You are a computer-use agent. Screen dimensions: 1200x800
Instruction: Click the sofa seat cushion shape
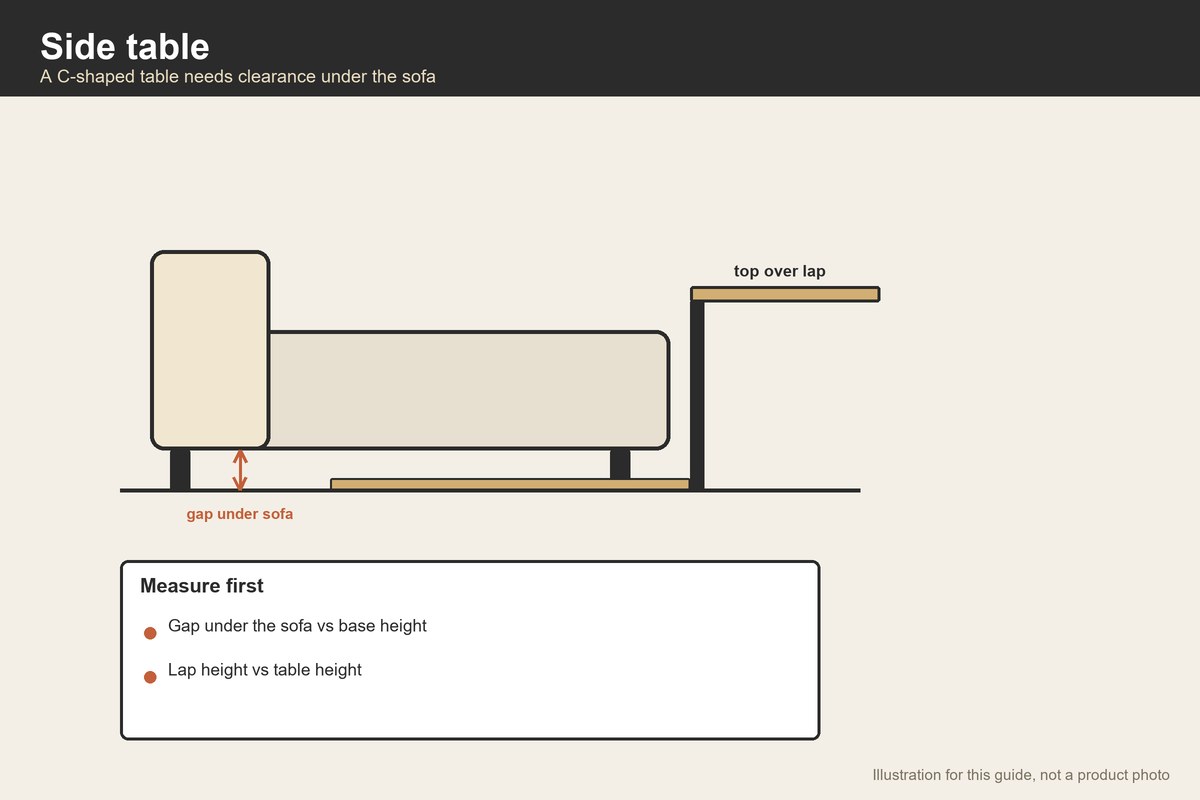tap(469, 389)
